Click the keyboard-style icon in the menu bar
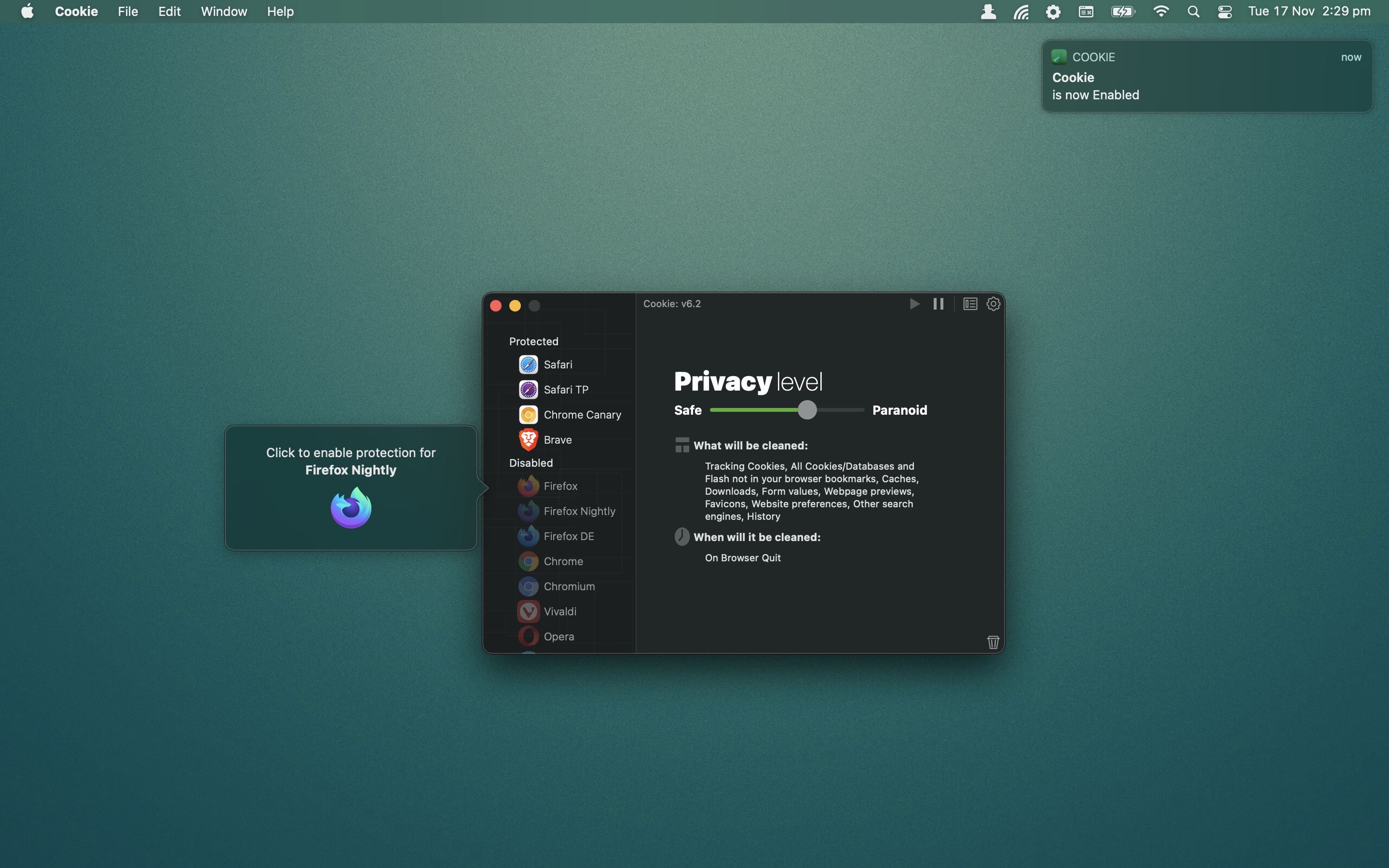This screenshot has width=1389, height=868. click(x=1086, y=12)
